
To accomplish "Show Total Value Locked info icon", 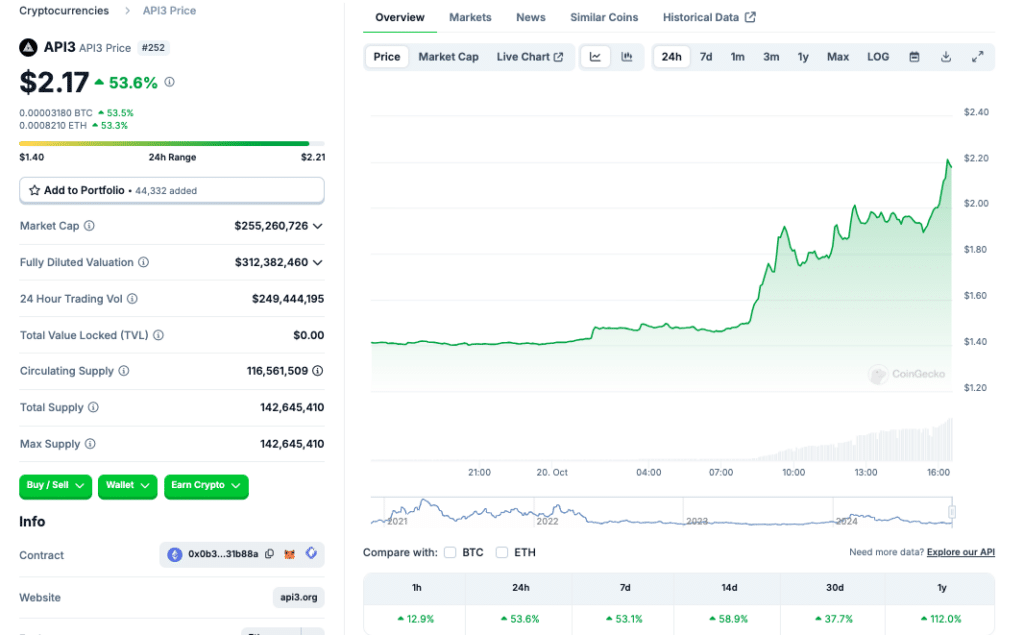I will click(159, 335).
